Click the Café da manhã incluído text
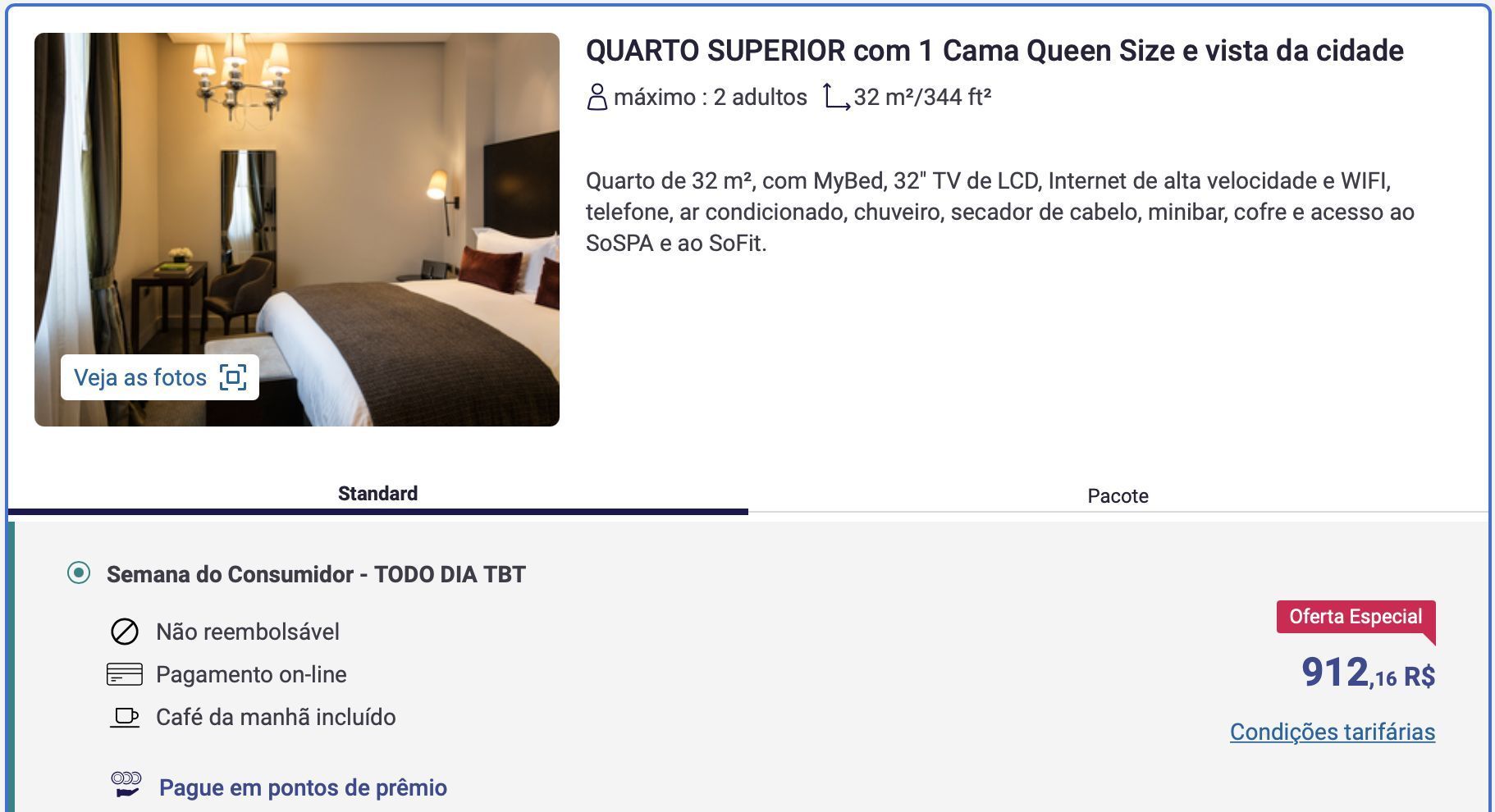Screen dimensions: 1495x812 [x=276, y=717]
